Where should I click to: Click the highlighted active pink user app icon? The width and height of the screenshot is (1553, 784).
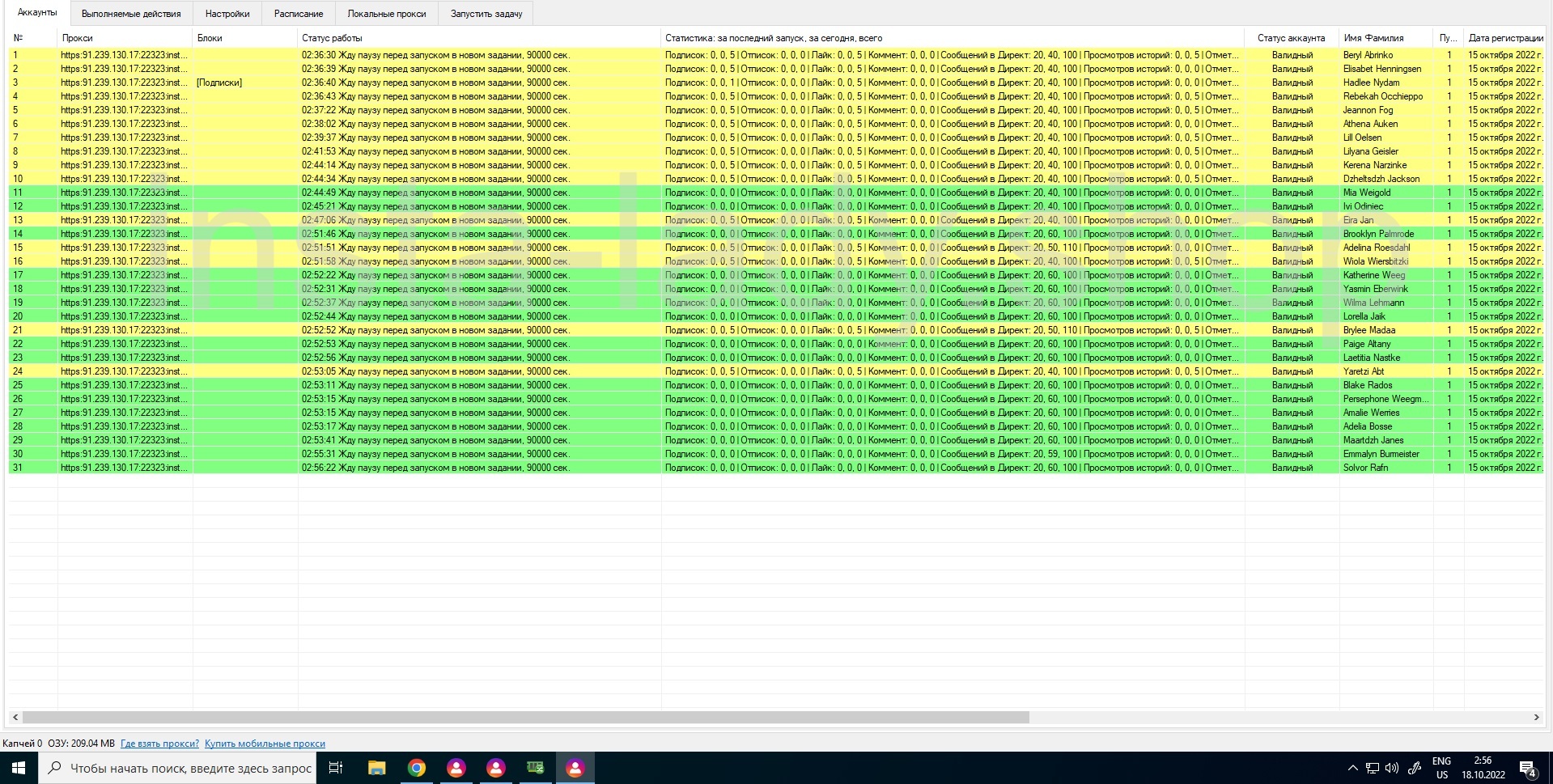click(x=575, y=768)
